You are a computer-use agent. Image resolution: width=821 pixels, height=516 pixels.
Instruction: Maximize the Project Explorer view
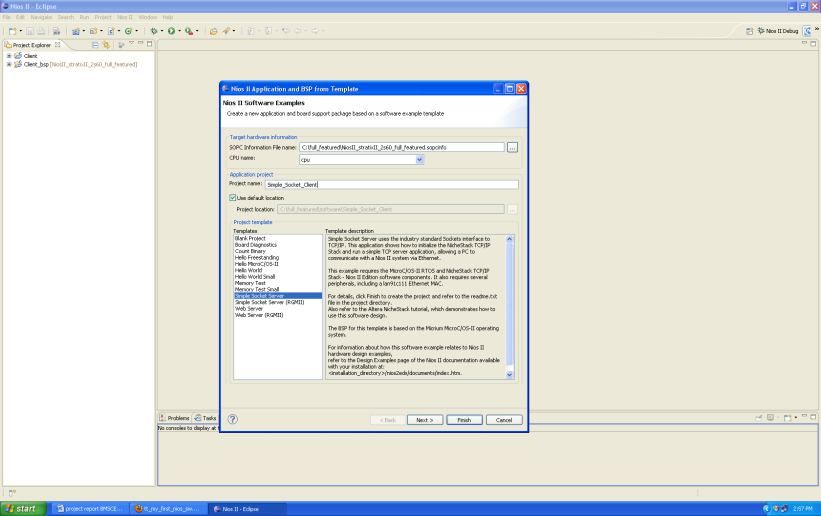point(149,44)
